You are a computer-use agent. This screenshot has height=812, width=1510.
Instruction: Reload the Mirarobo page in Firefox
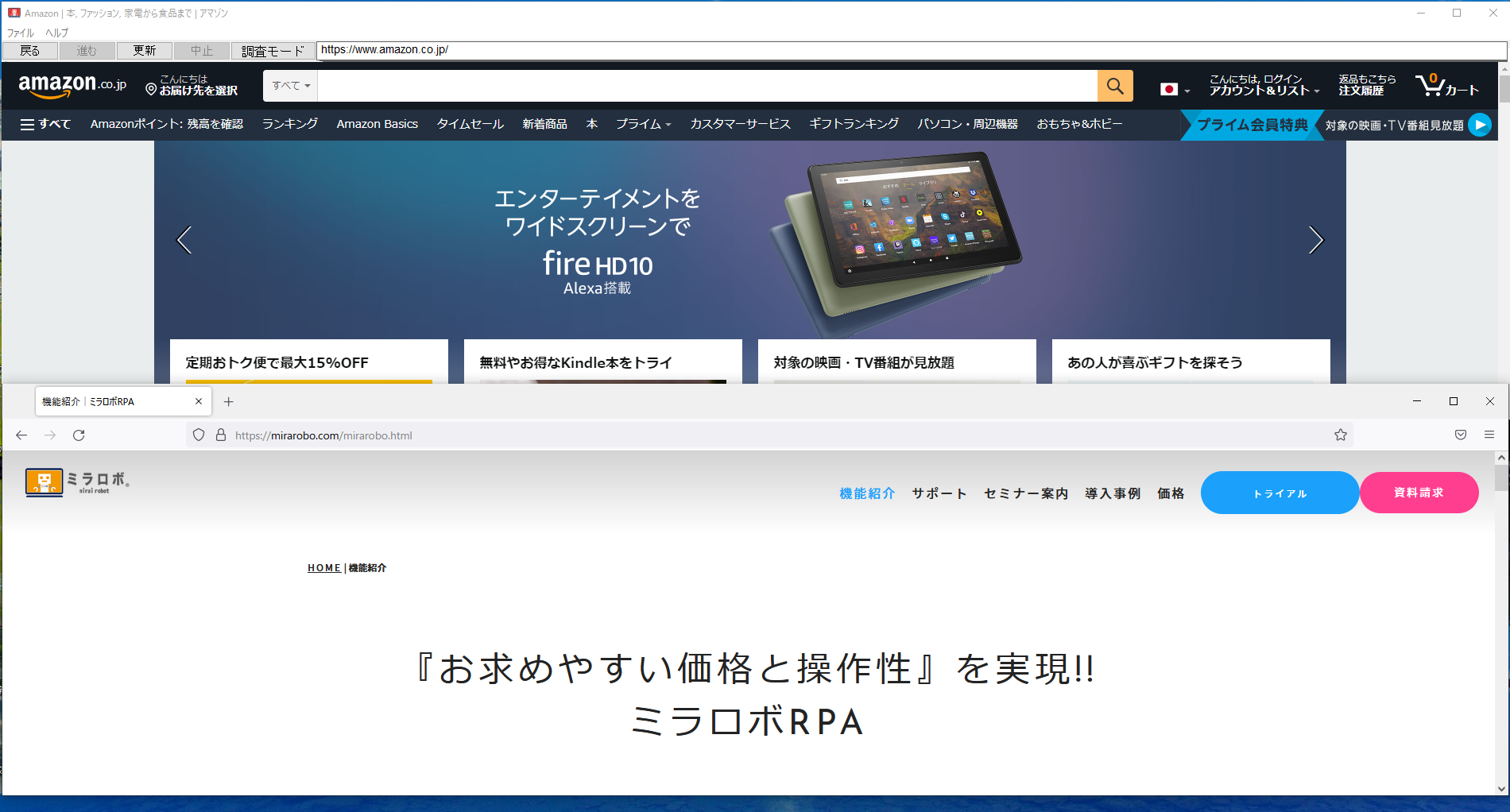(x=79, y=435)
